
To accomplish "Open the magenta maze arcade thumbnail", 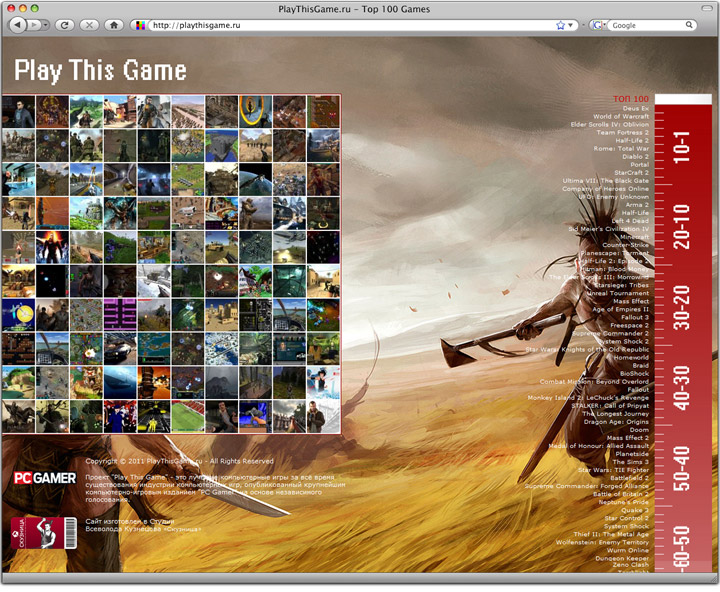I will (120, 315).
